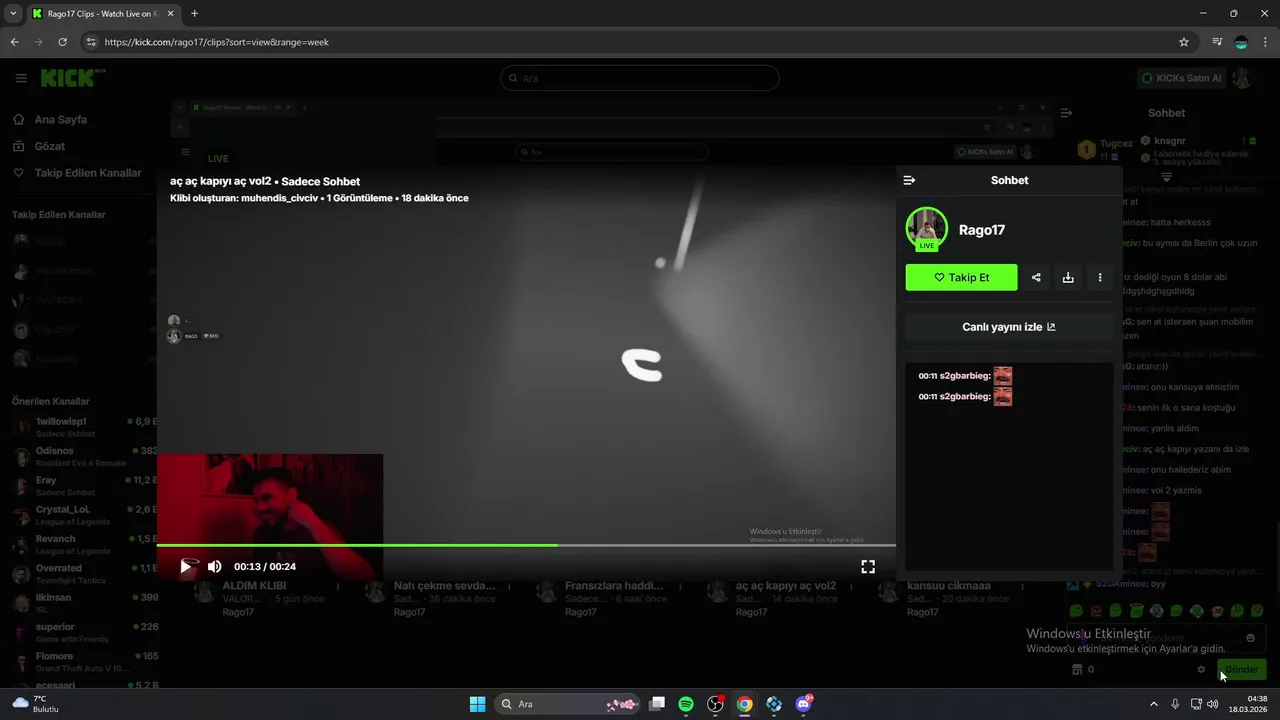The width and height of the screenshot is (1280, 720).
Task: Open Eray recommended channel
Action: [84, 485]
